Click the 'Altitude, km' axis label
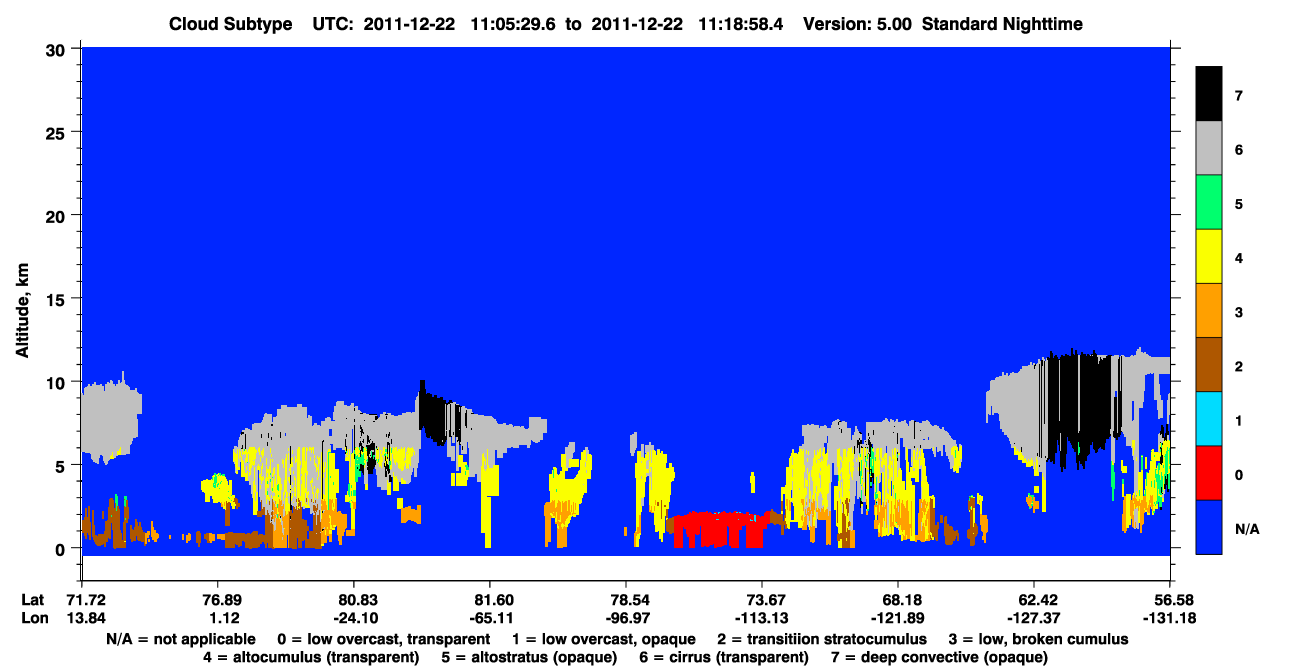 coord(22,312)
